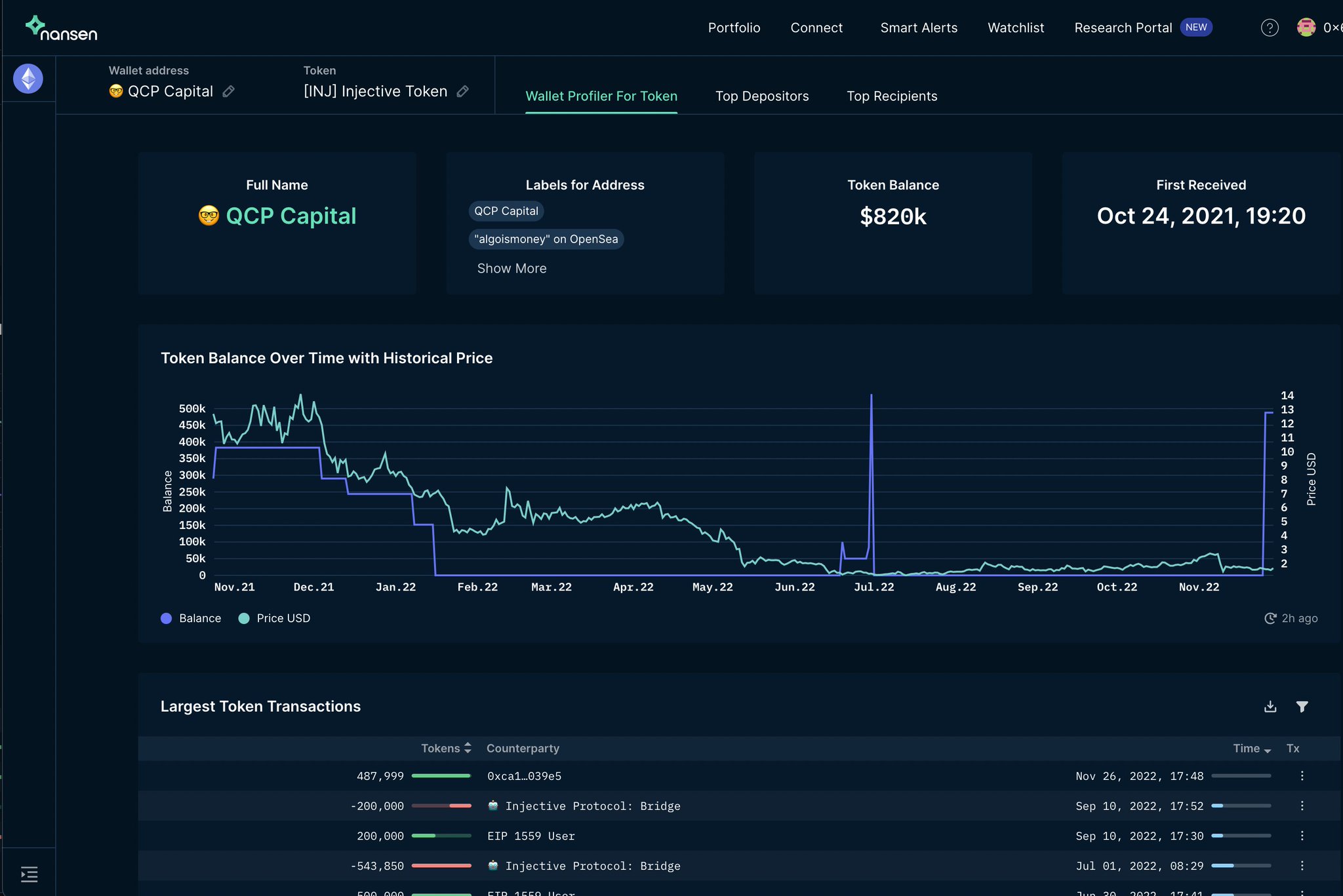Click the profile avatar next to 0x6
Image resolution: width=1343 pixels, height=896 pixels.
click(x=1306, y=28)
